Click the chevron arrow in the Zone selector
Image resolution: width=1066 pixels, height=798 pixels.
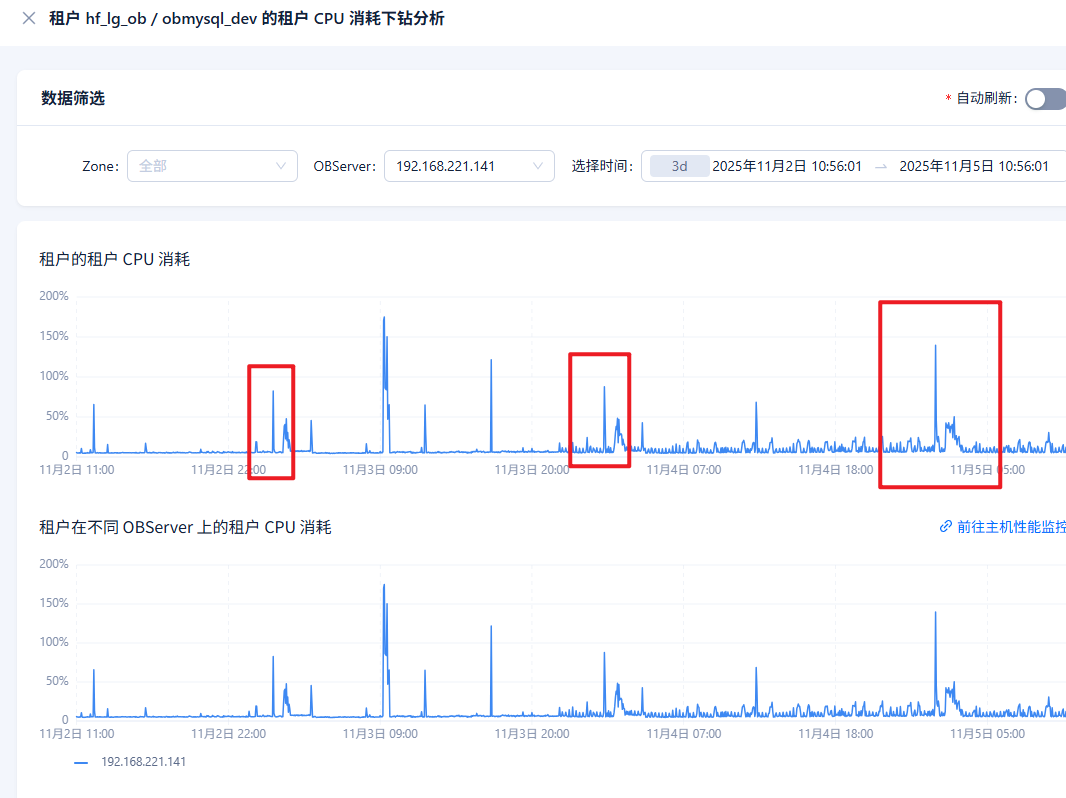[x=281, y=166]
